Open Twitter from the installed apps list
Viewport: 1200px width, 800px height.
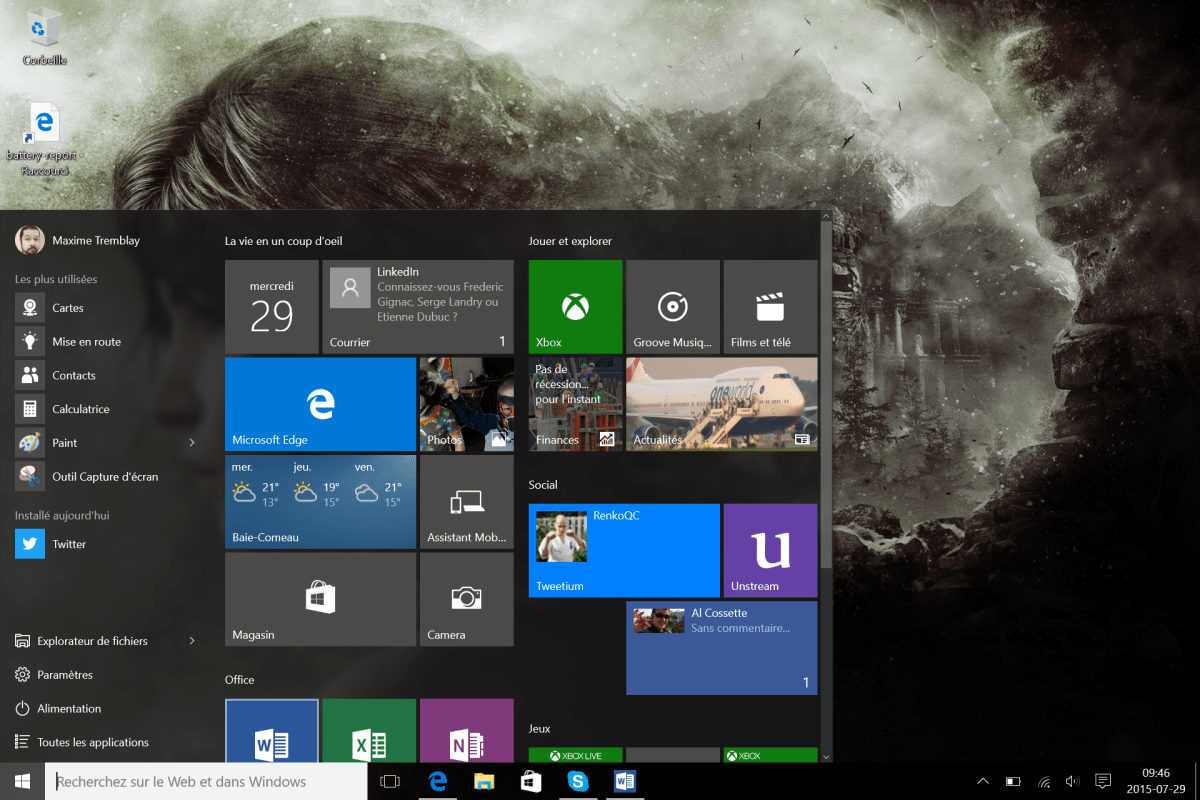tap(69, 544)
